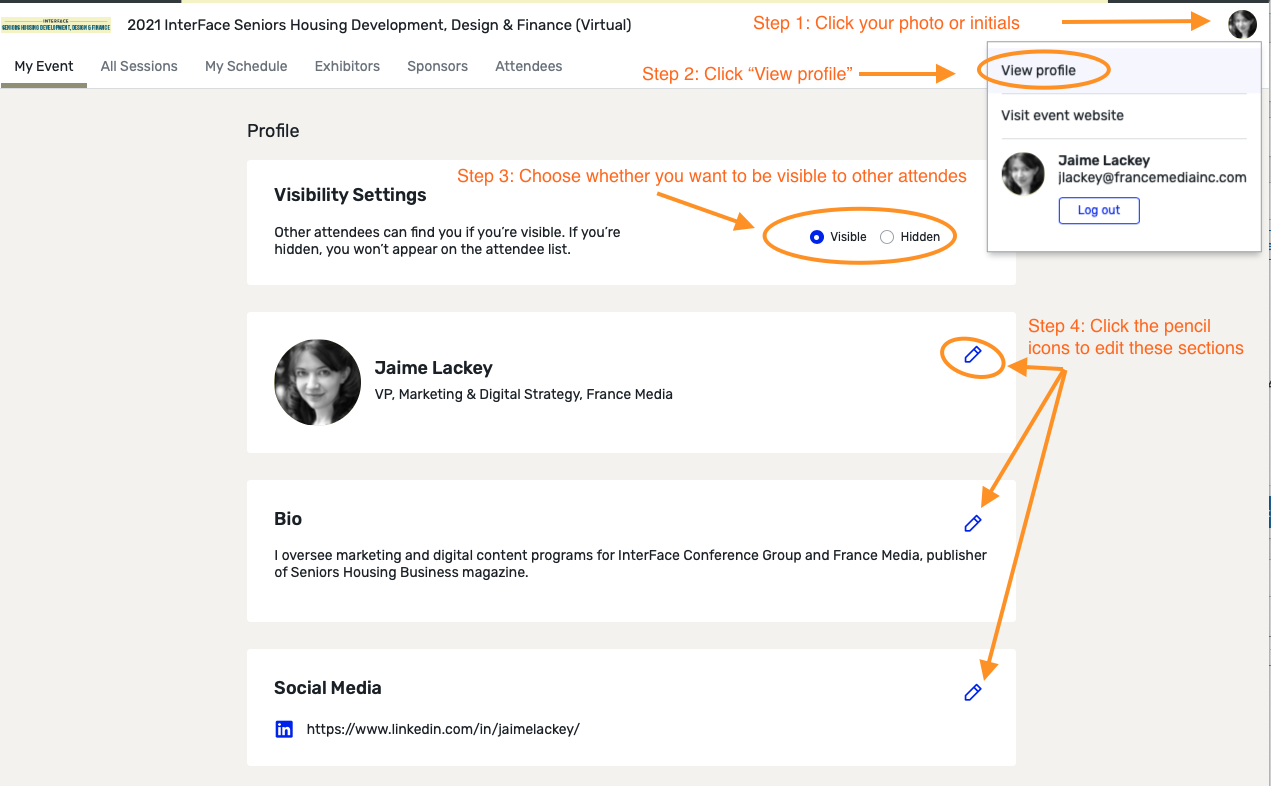This screenshot has height=786, width=1271.
Task: Switch to the All Sessions tab
Action: 139,66
